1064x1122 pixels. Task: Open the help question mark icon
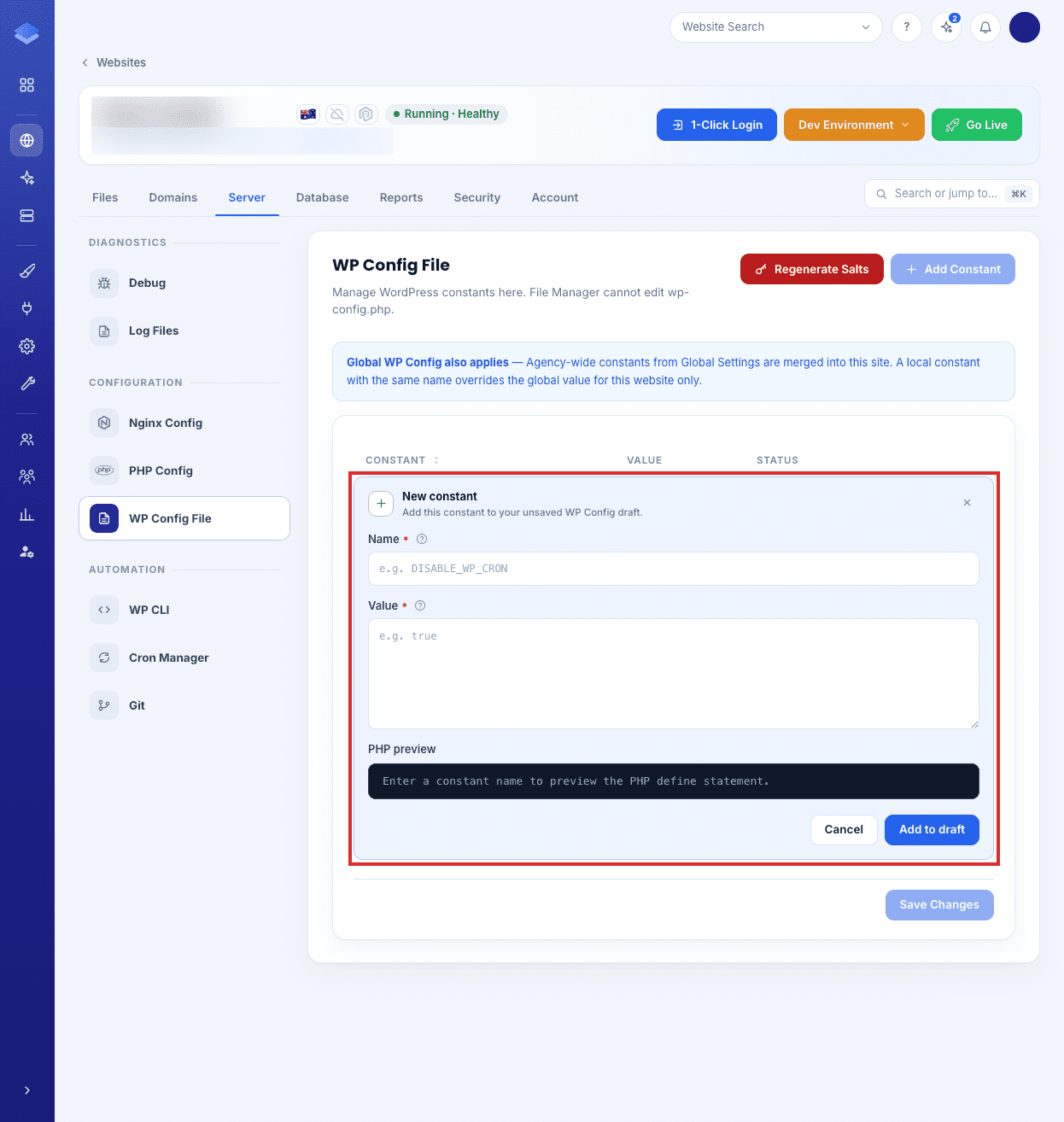(x=907, y=27)
